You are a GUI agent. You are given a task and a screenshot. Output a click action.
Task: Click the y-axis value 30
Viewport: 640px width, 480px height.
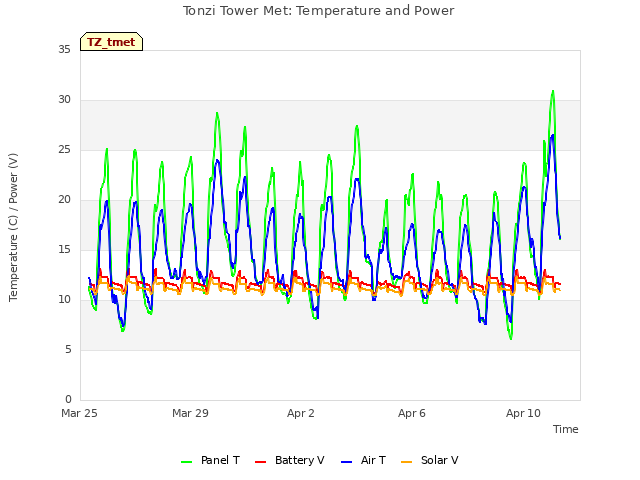pos(64,100)
